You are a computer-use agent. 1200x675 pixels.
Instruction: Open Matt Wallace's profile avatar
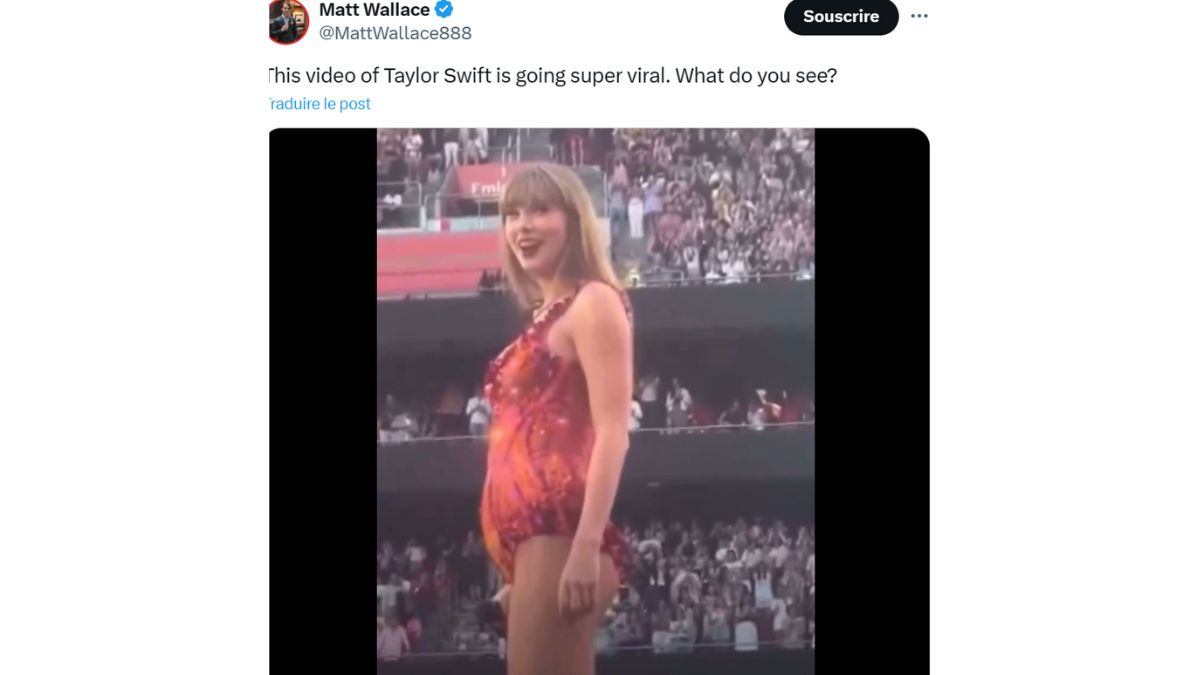tap(286, 20)
